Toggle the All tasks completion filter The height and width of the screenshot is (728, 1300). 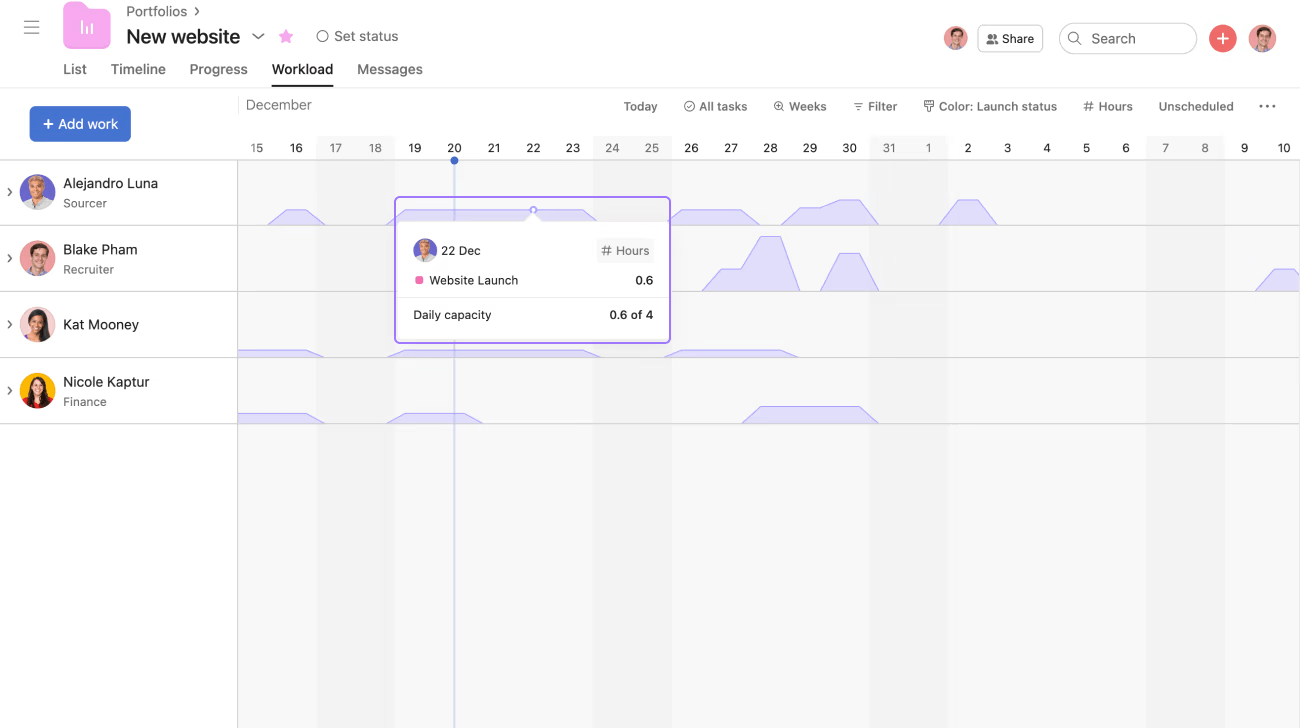pos(715,107)
